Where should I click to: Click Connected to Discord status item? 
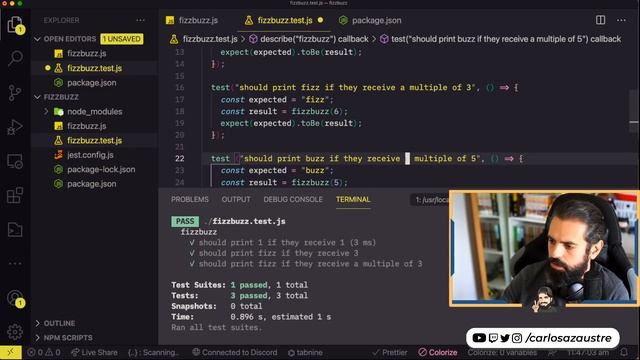coord(234,352)
